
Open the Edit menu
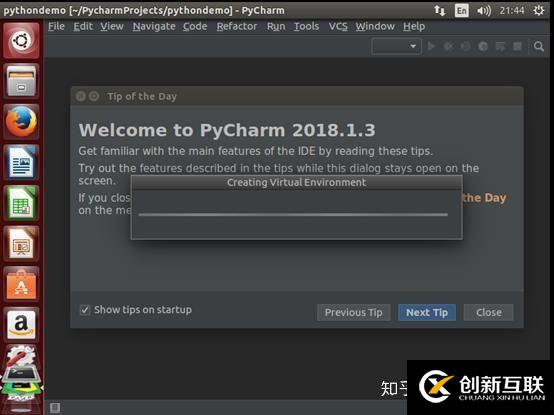(x=83, y=26)
